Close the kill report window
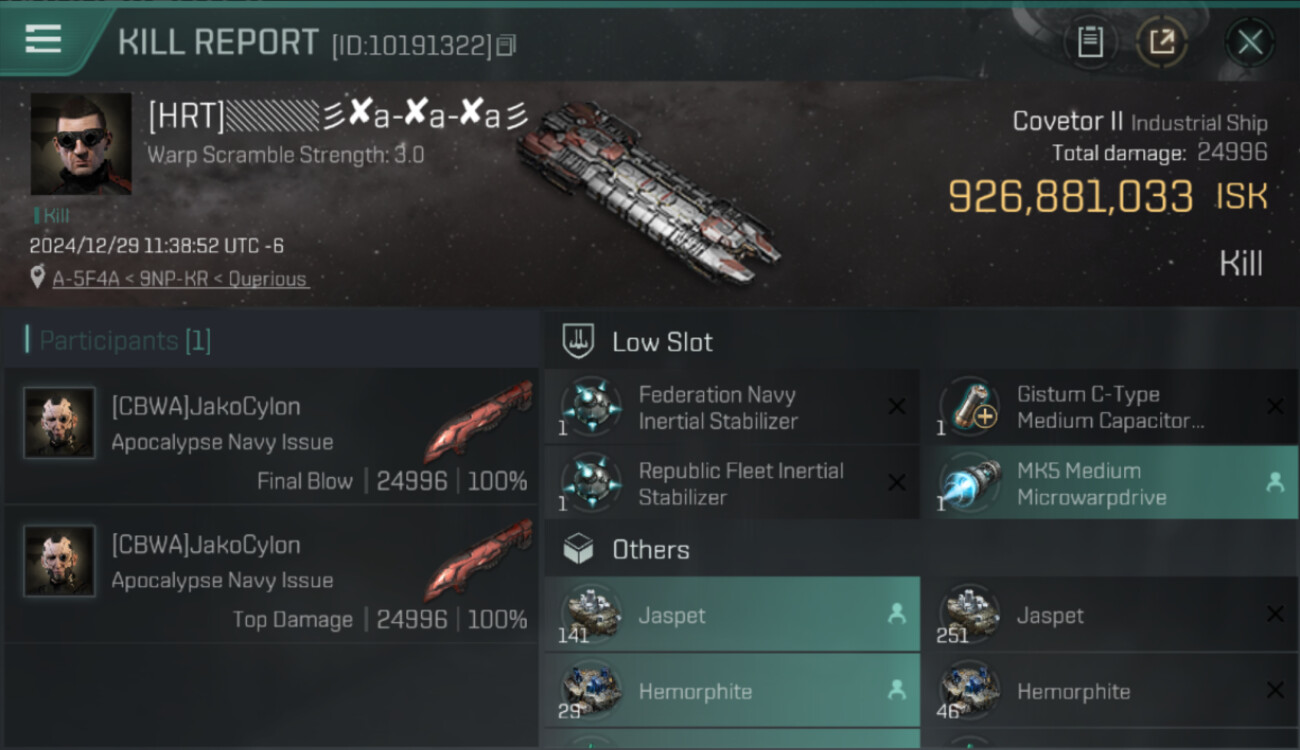This screenshot has width=1300, height=750. pos(1250,42)
